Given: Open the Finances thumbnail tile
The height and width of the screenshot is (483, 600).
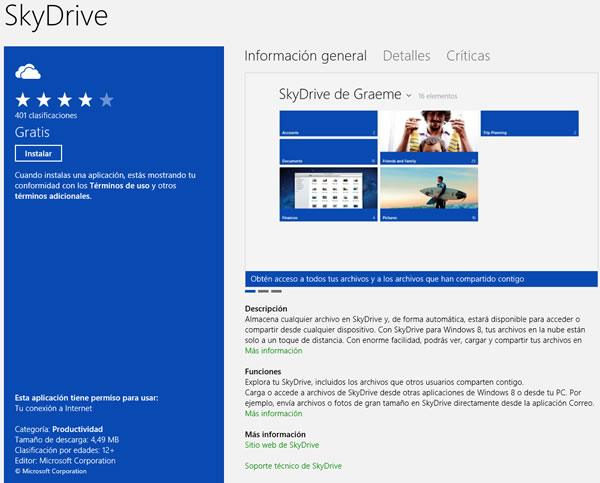Looking at the screenshot, I should click(328, 194).
